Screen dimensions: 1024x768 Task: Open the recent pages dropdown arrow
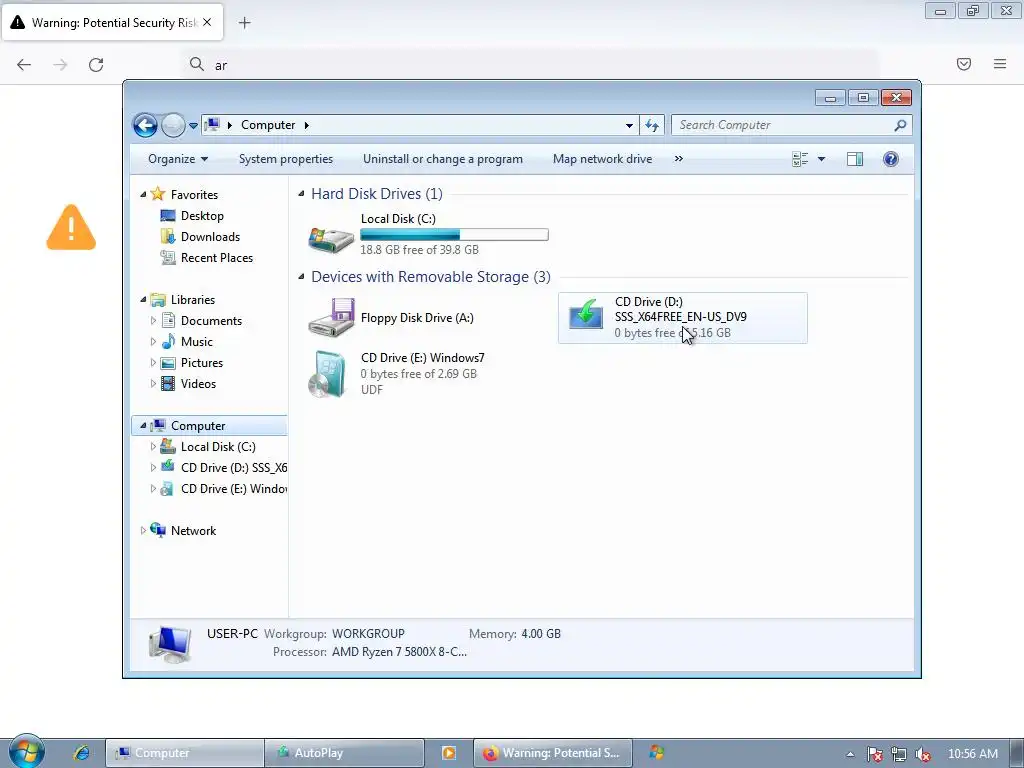click(193, 125)
